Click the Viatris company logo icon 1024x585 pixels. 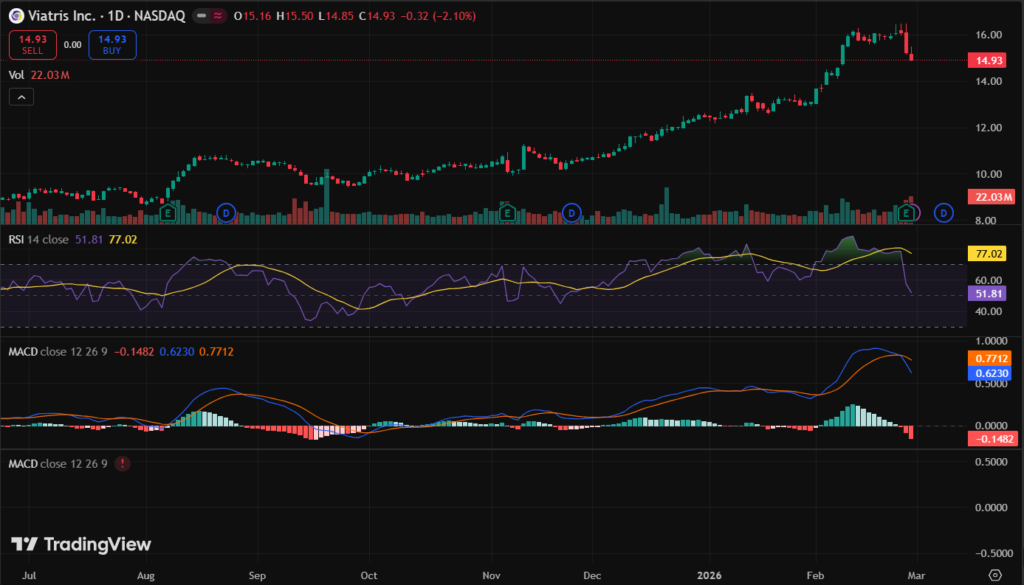tap(16, 16)
